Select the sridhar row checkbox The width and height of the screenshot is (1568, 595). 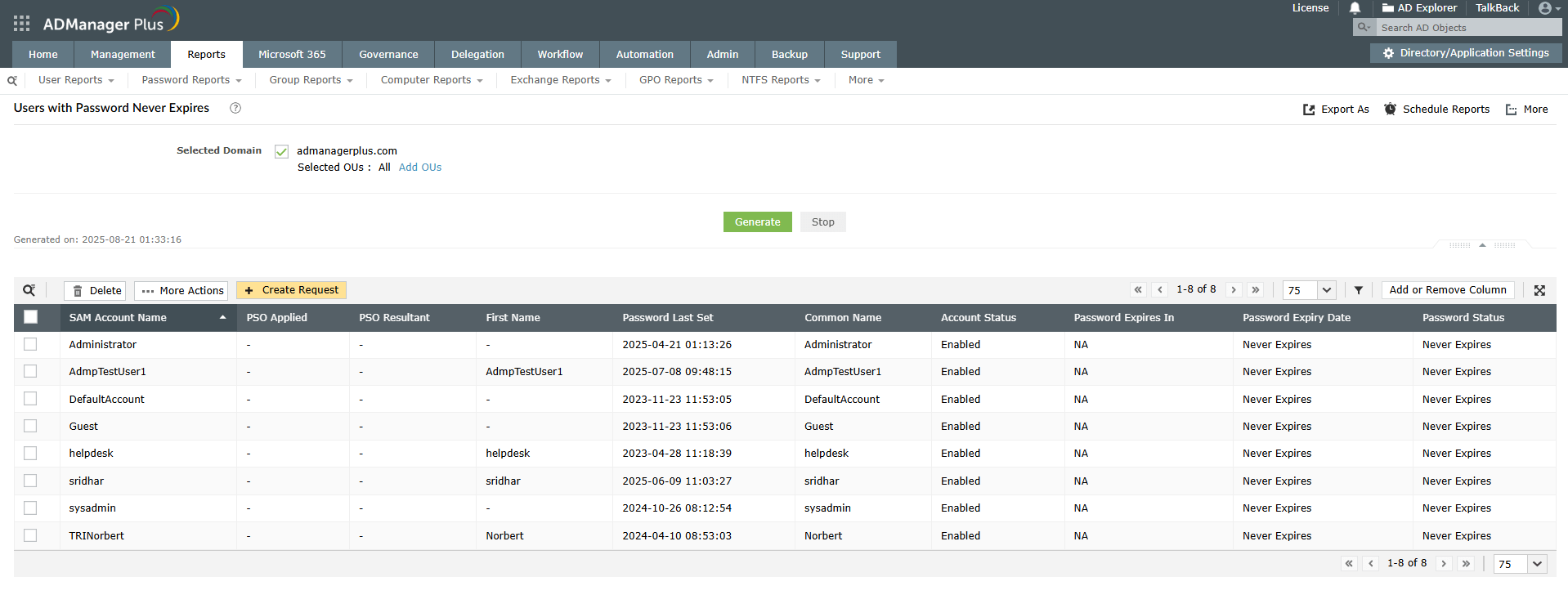click(x=30, y=481)
